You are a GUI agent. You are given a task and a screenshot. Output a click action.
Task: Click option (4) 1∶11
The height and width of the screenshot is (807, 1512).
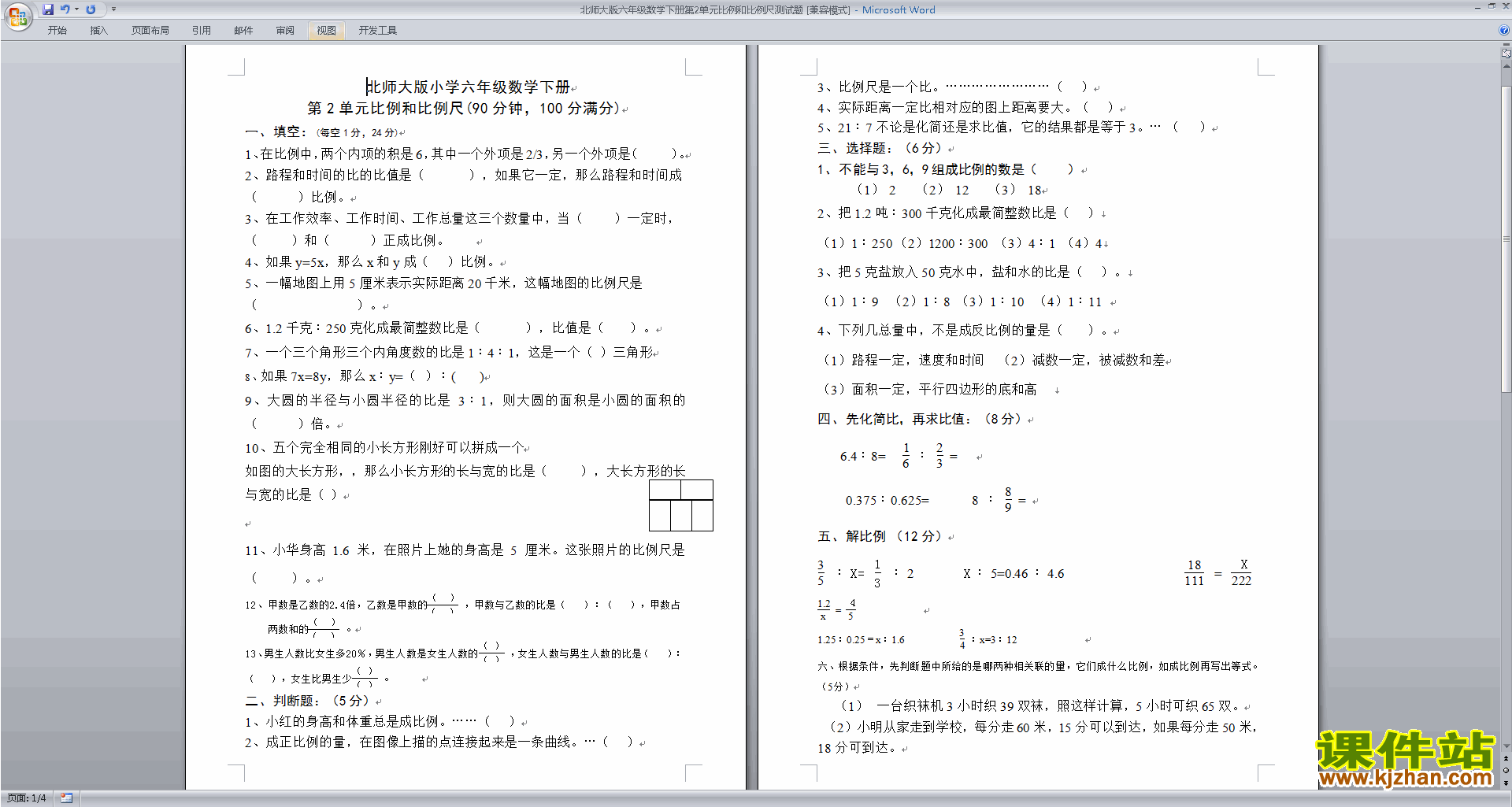pyautogui.click(x=1071, y=302)
